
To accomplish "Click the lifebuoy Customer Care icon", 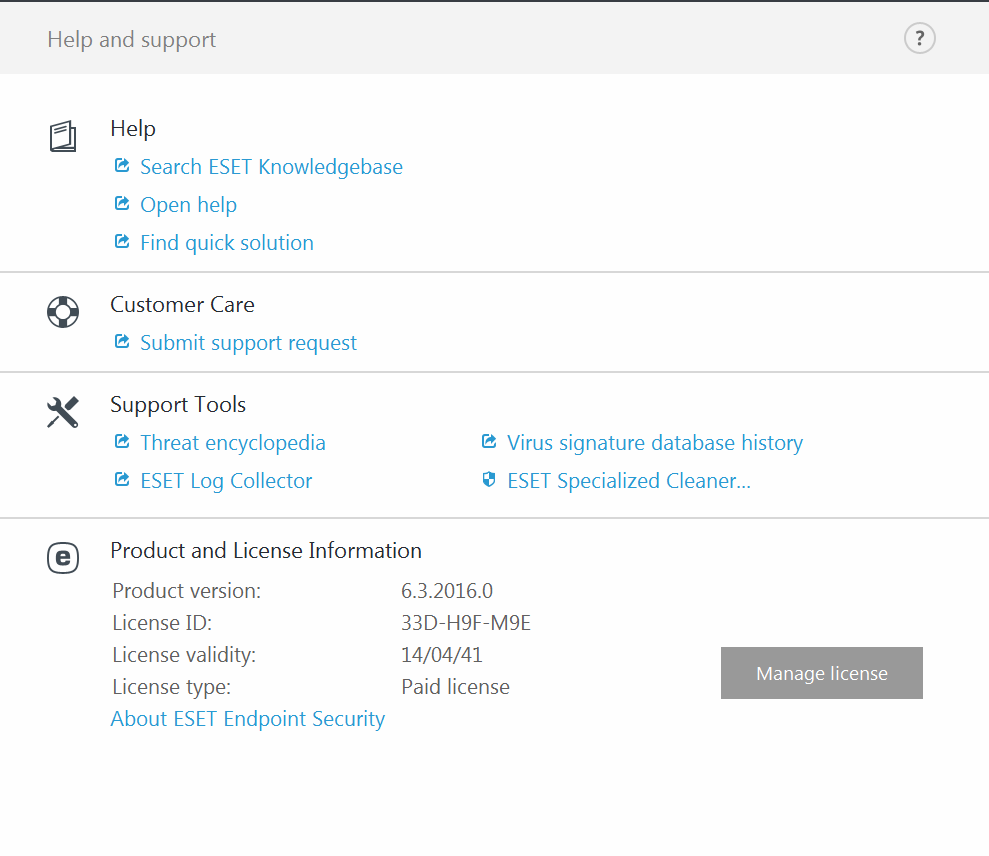I will [x=63, y=312].
